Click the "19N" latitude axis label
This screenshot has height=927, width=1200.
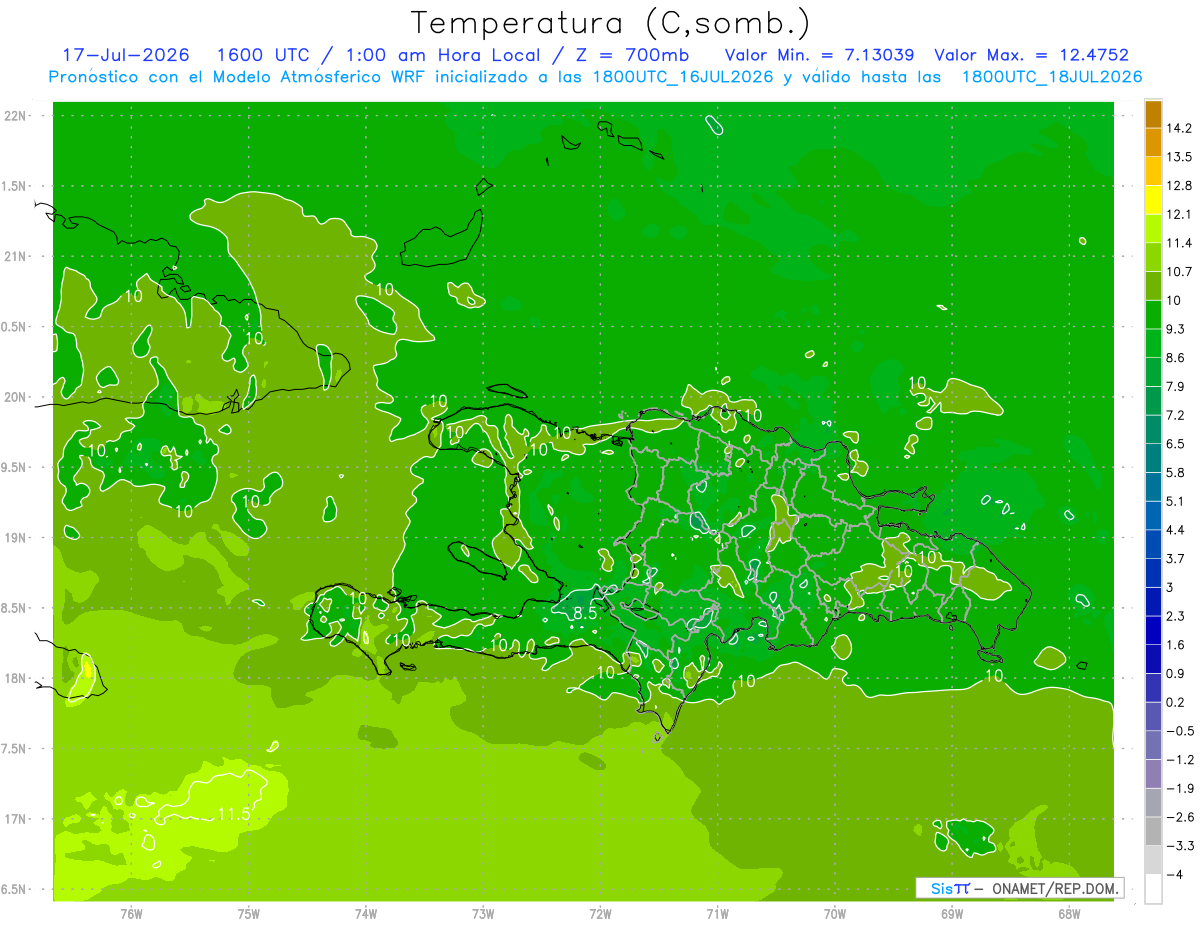click(x=15, y=538)
